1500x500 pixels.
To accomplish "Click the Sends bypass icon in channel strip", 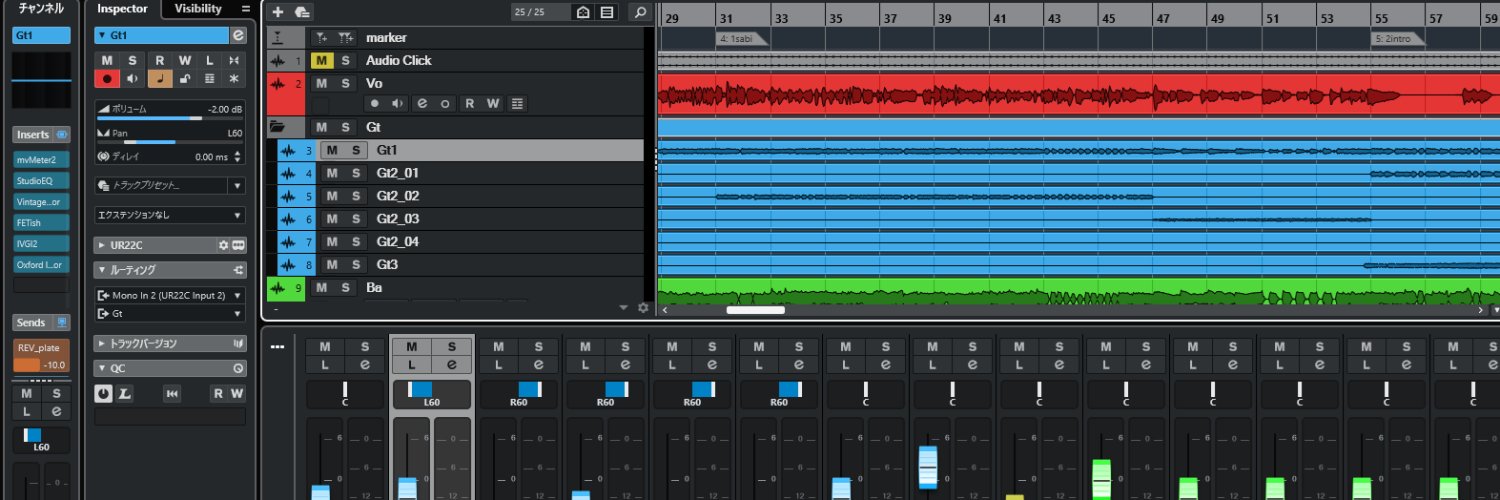I will tap(63, 323).
